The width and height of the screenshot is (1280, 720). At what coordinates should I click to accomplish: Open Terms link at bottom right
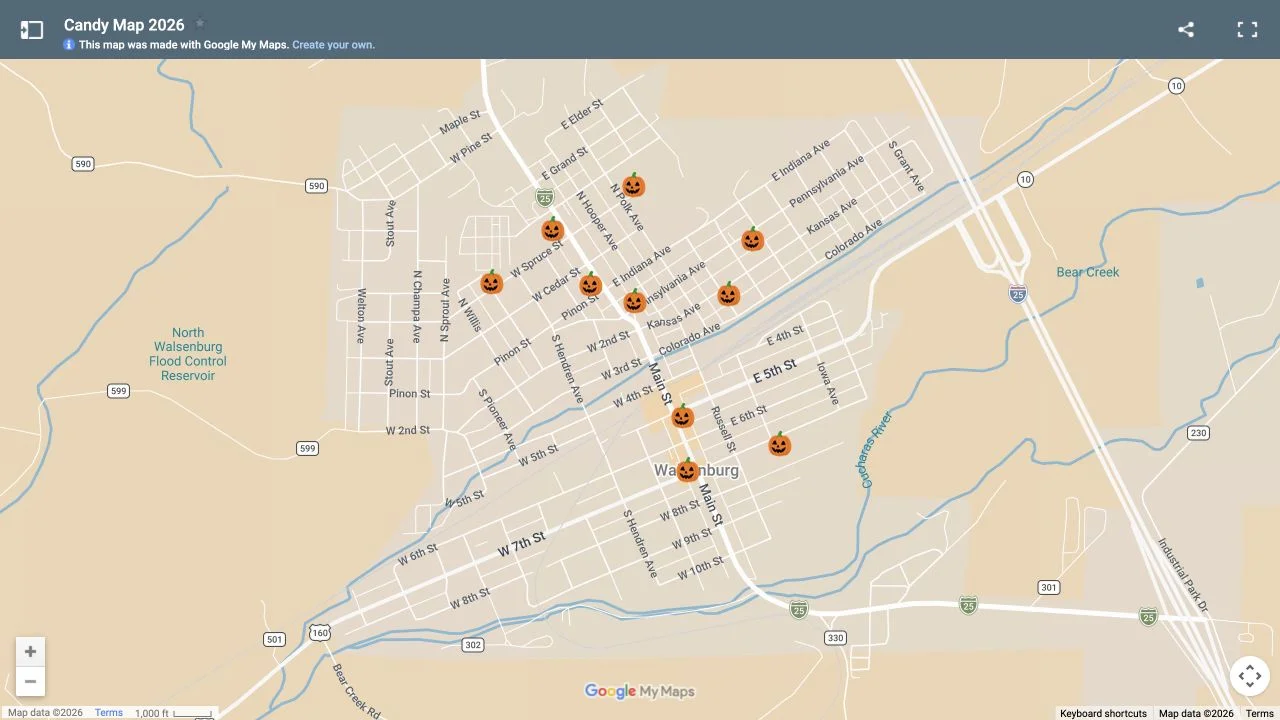pos(1260,713)
